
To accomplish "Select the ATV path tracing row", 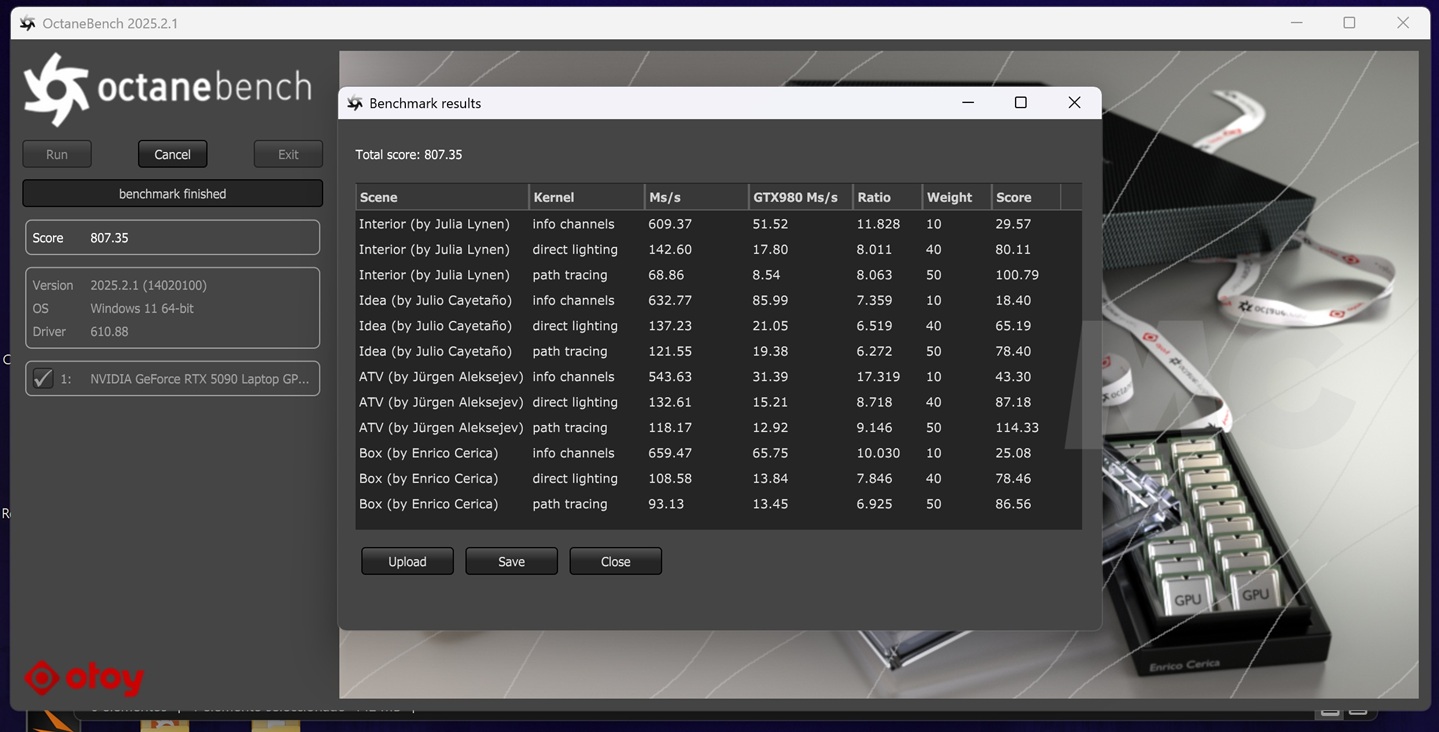I will [718, 427].
